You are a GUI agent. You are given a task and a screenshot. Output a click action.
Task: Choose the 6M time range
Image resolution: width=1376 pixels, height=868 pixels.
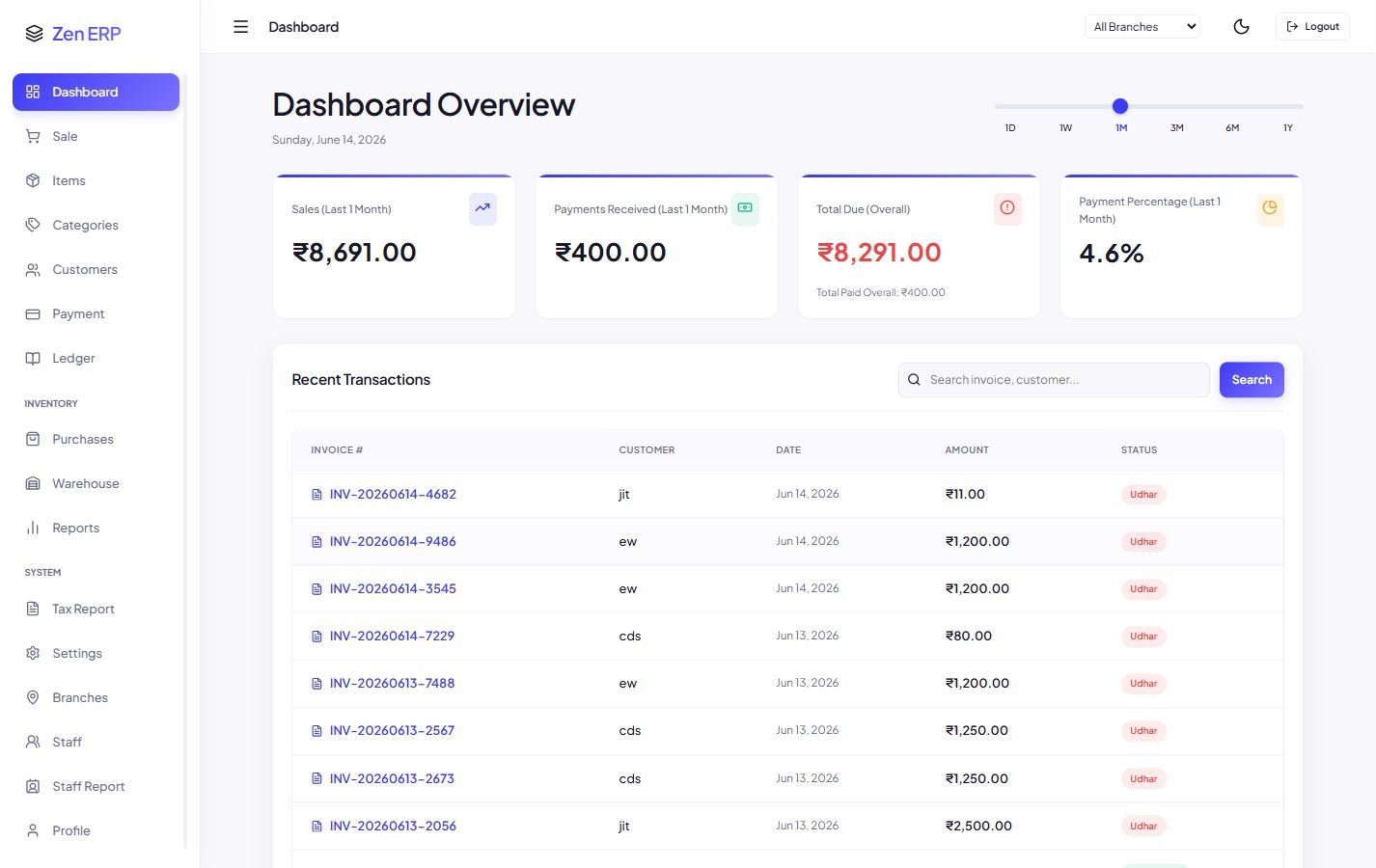1232,127
